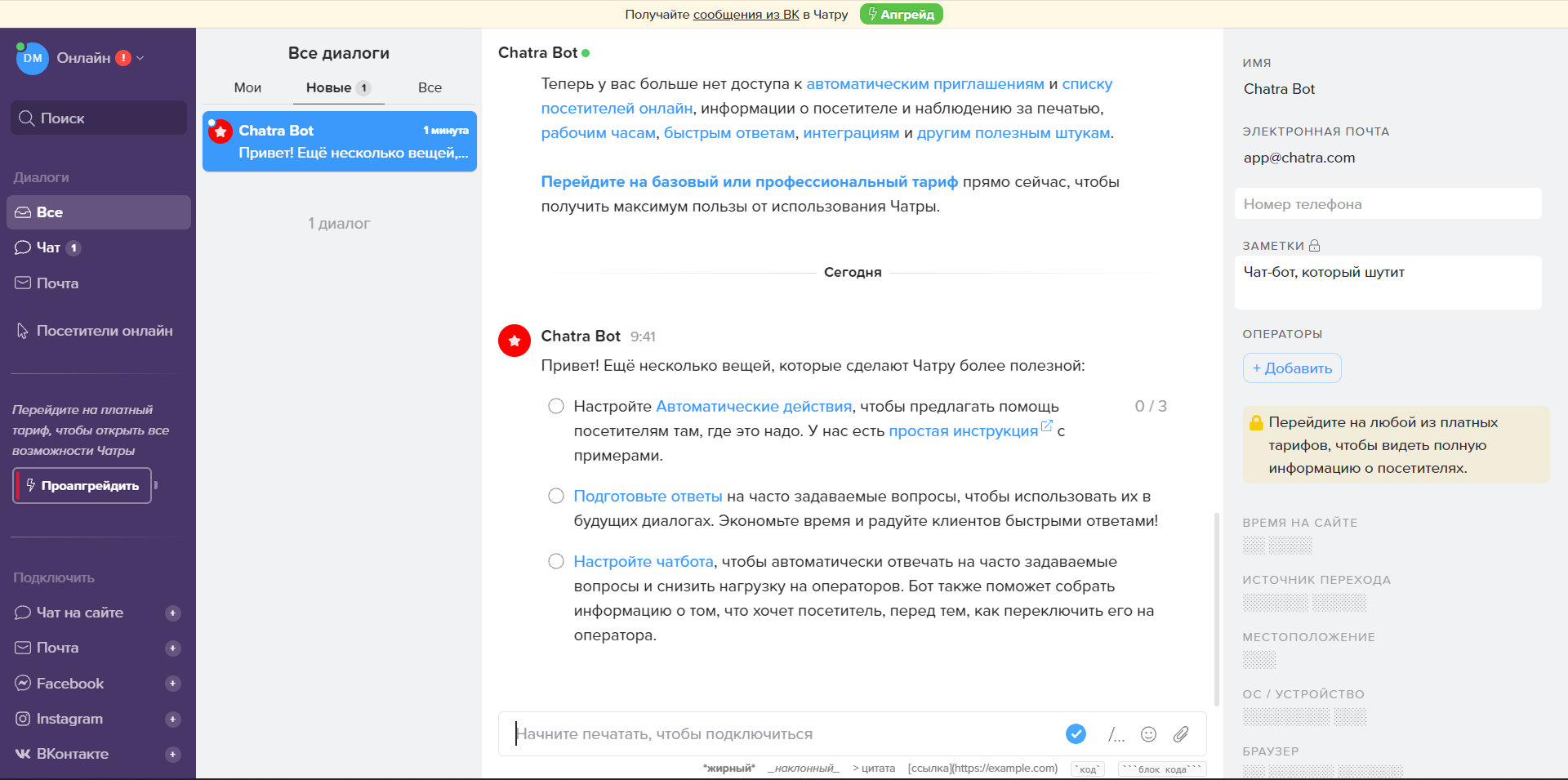
Task: Open the Chatra Bot conversation in list
Action: [340, 141]
